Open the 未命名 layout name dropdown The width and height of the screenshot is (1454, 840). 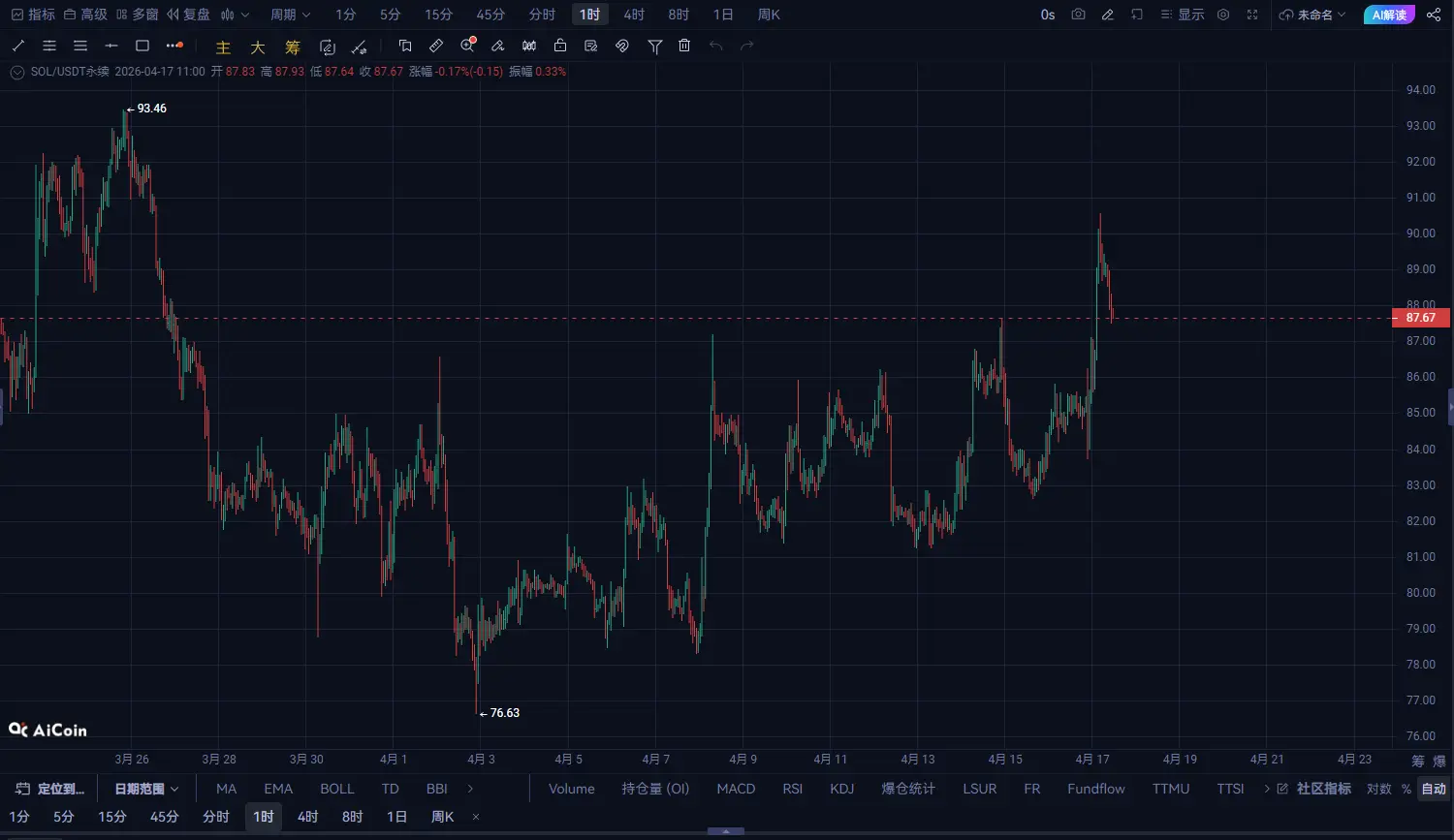point(1313,15)
